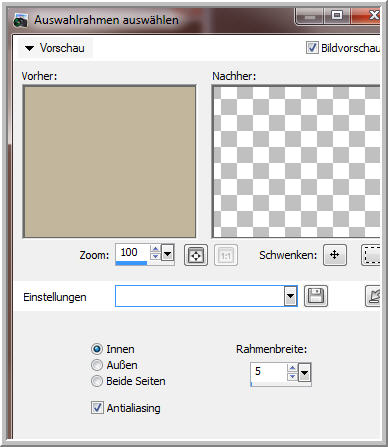
Task: Click the Rahmenbreite number field
Action: tap(269, 372)
